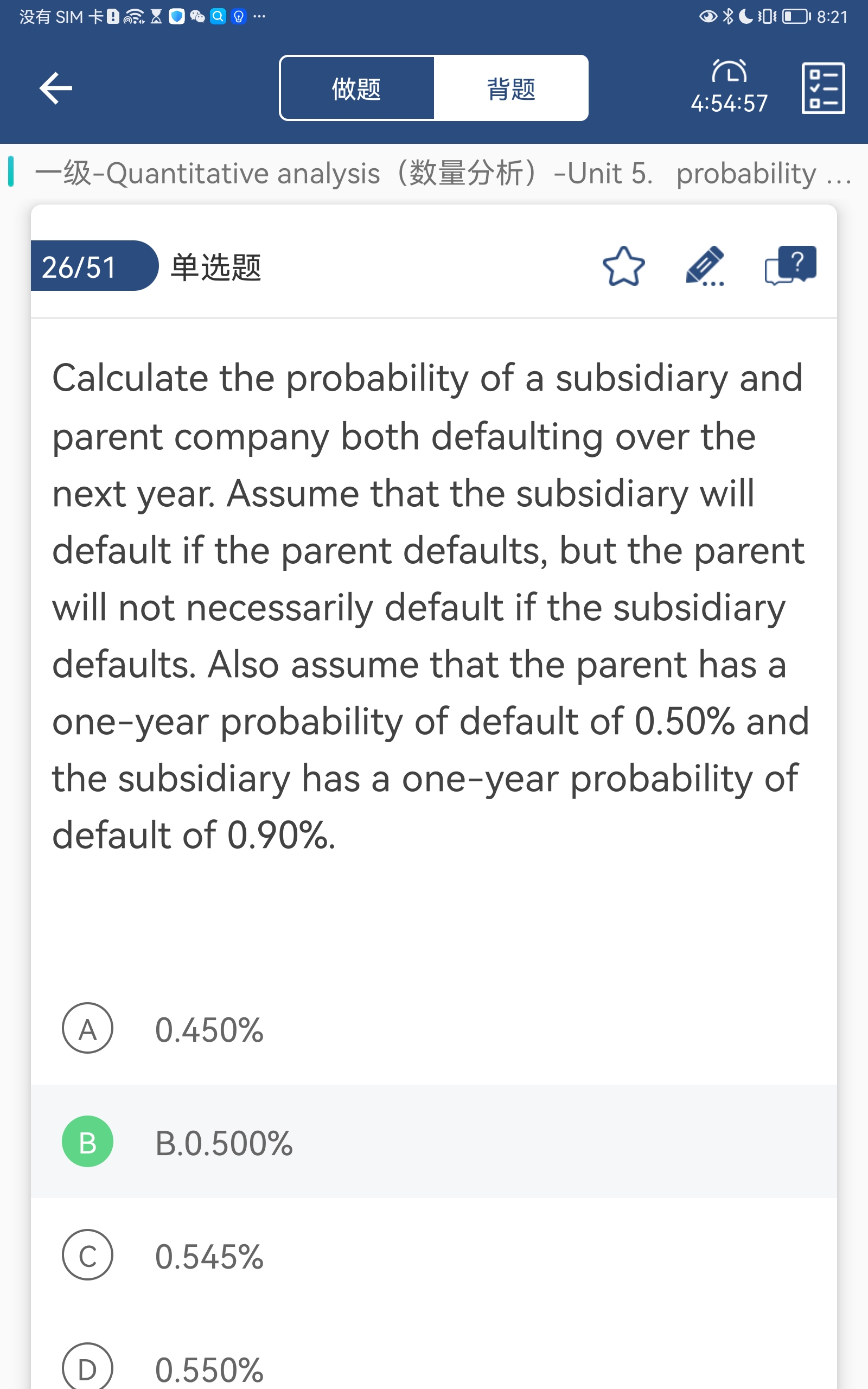Tap the 0.545% answer text
Screen dimensions: 868x1389
(x=209, y=1257)
